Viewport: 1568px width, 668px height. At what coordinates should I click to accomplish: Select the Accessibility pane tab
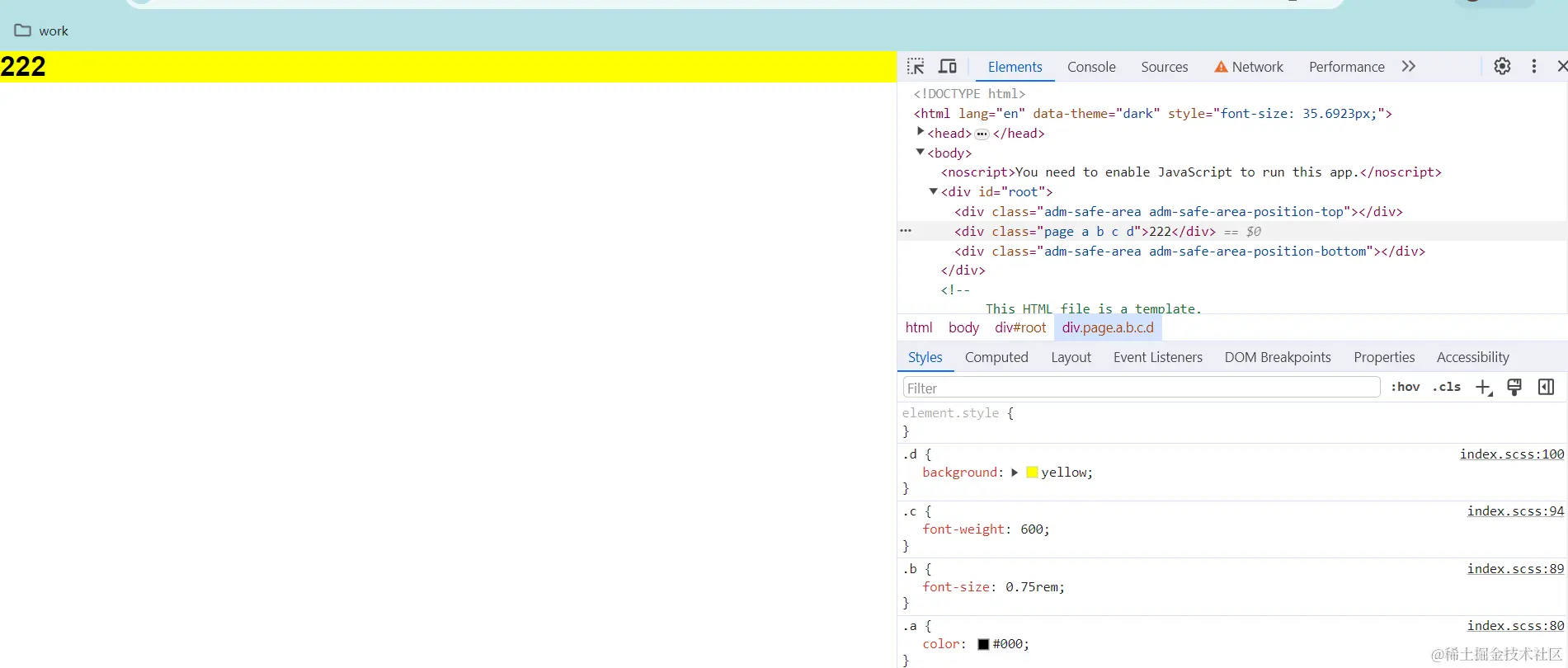(x=1472, y=357)
